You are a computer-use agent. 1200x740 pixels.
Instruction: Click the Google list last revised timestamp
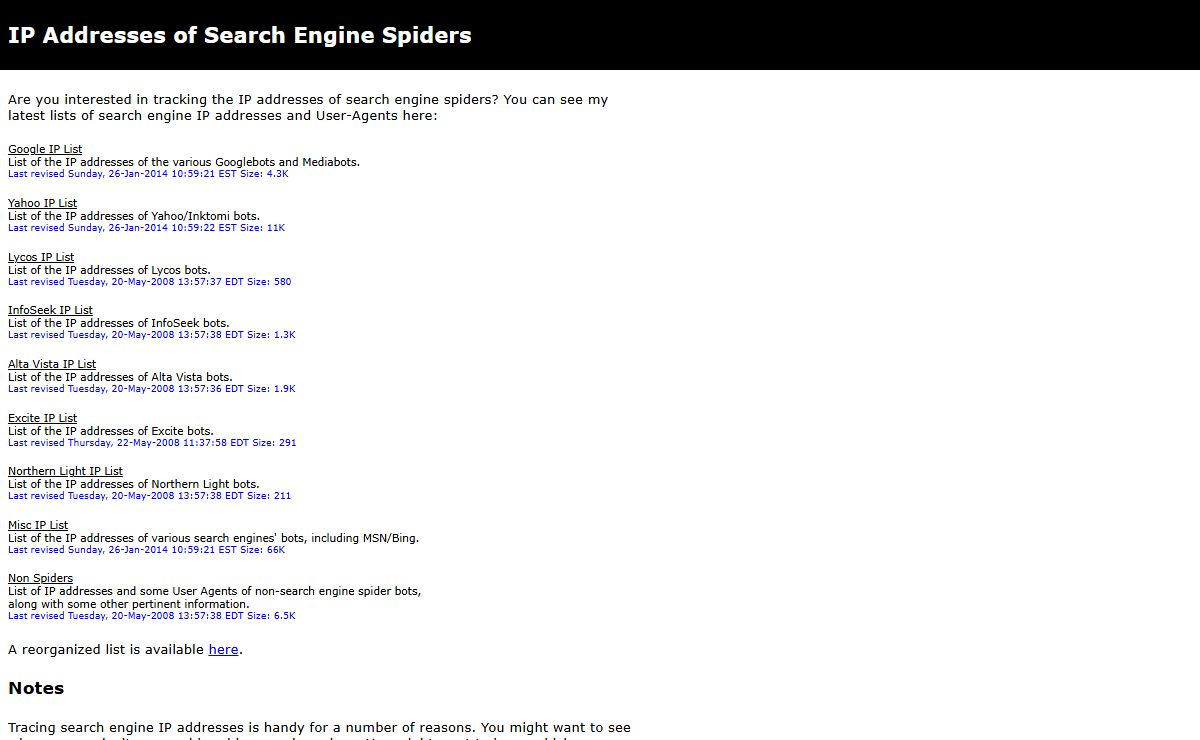(x=148, y=174)
